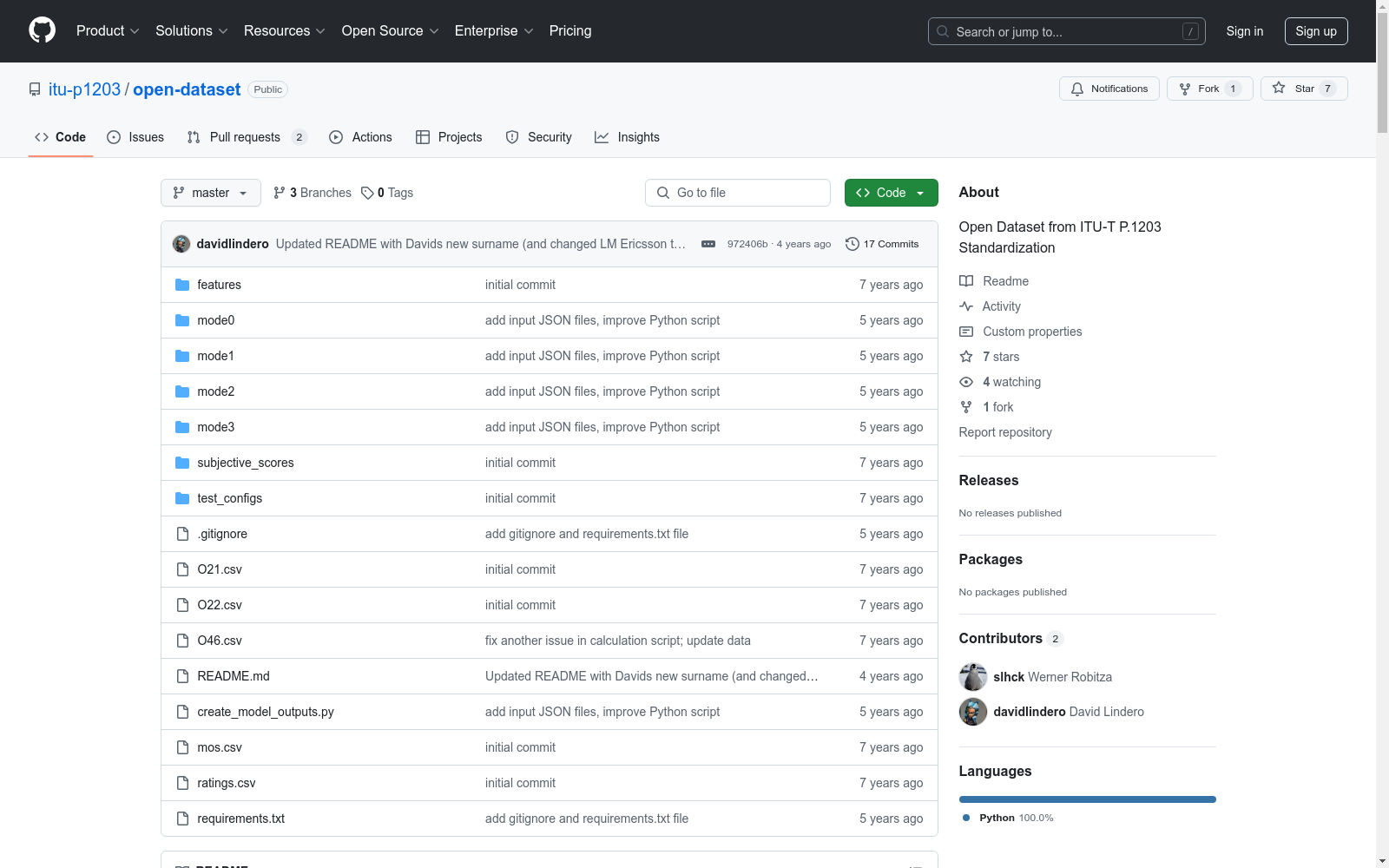Click slhck contributor avatar
The width and height of the screenshot is (1389, 868).
pos(973,677)
